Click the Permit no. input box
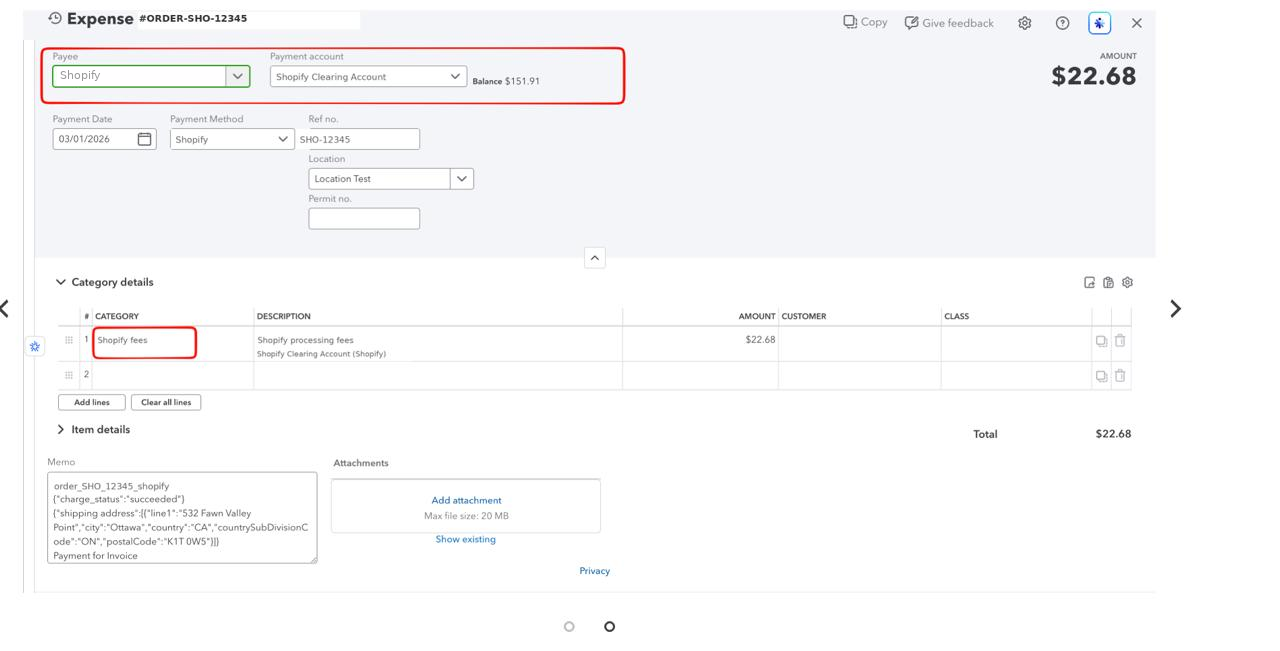1280x651 pixels. (x=364, y=218)
